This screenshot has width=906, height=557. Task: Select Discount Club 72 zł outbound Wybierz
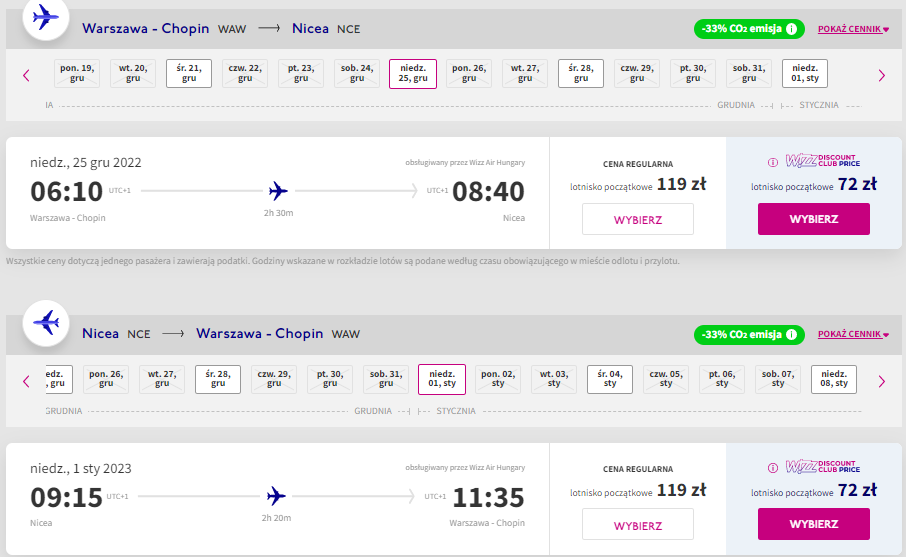tap(814, 219)
